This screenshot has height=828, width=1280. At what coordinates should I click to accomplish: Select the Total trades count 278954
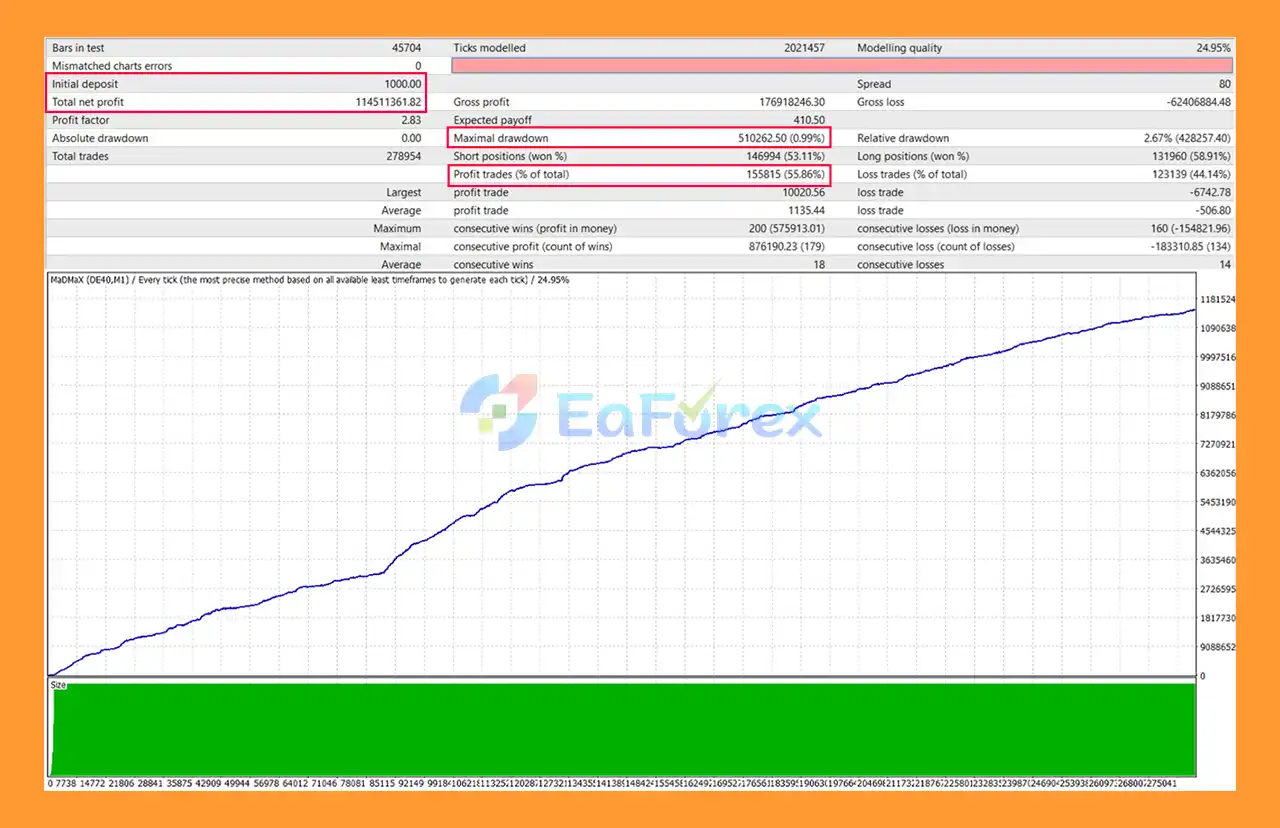tap(403, 156)
